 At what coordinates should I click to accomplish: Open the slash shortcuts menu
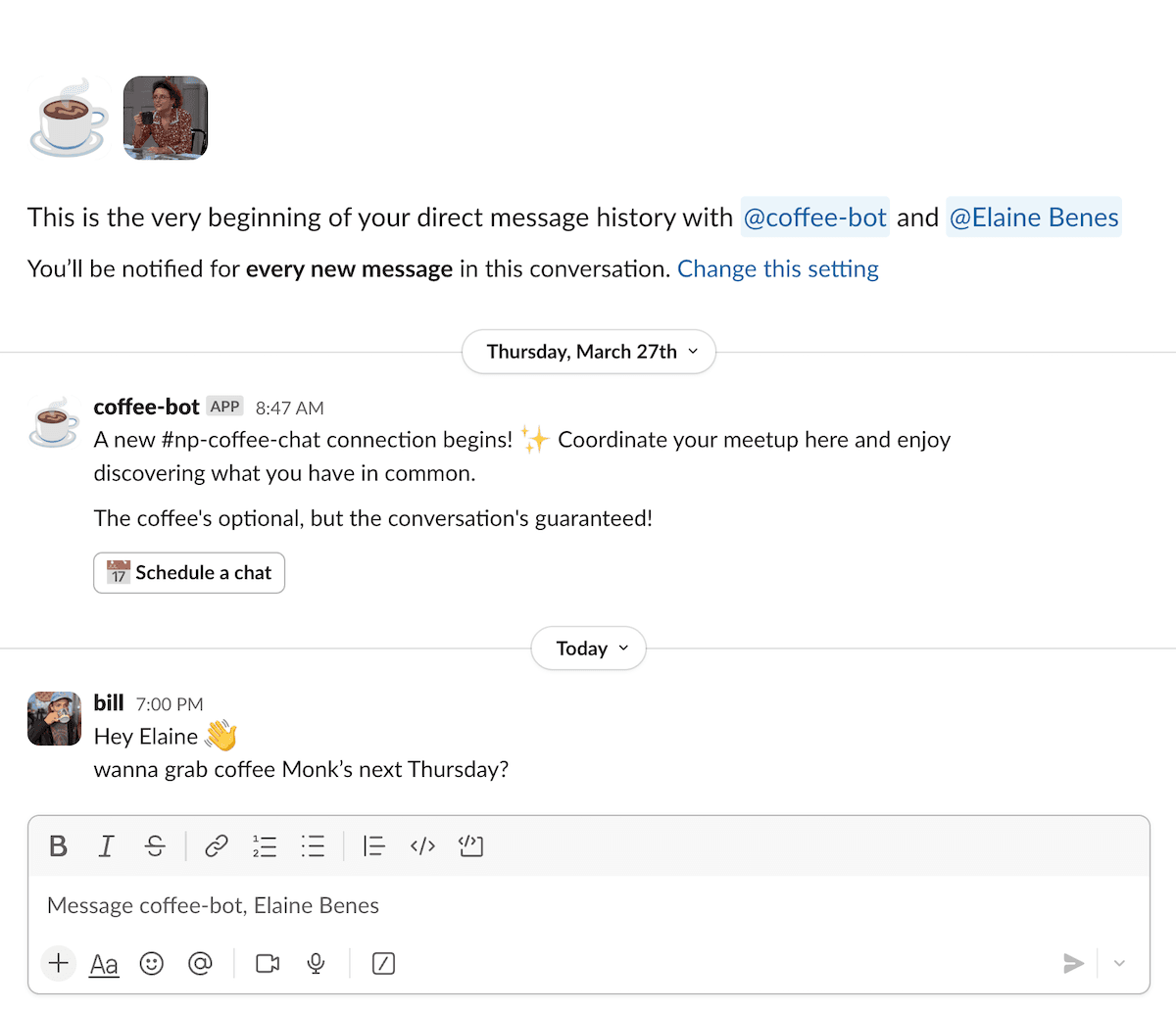pyautogui.click(x=384, y=964)
